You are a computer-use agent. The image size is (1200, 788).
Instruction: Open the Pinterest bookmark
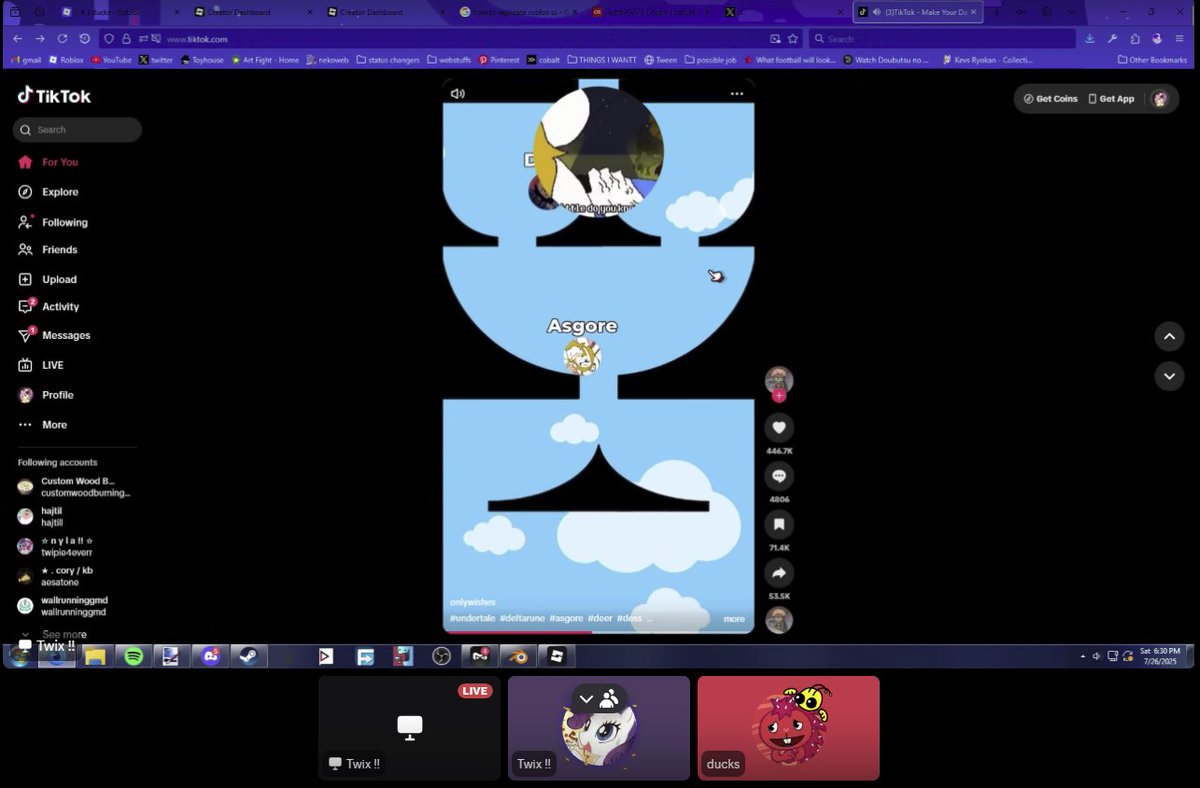tap(499, 60)
